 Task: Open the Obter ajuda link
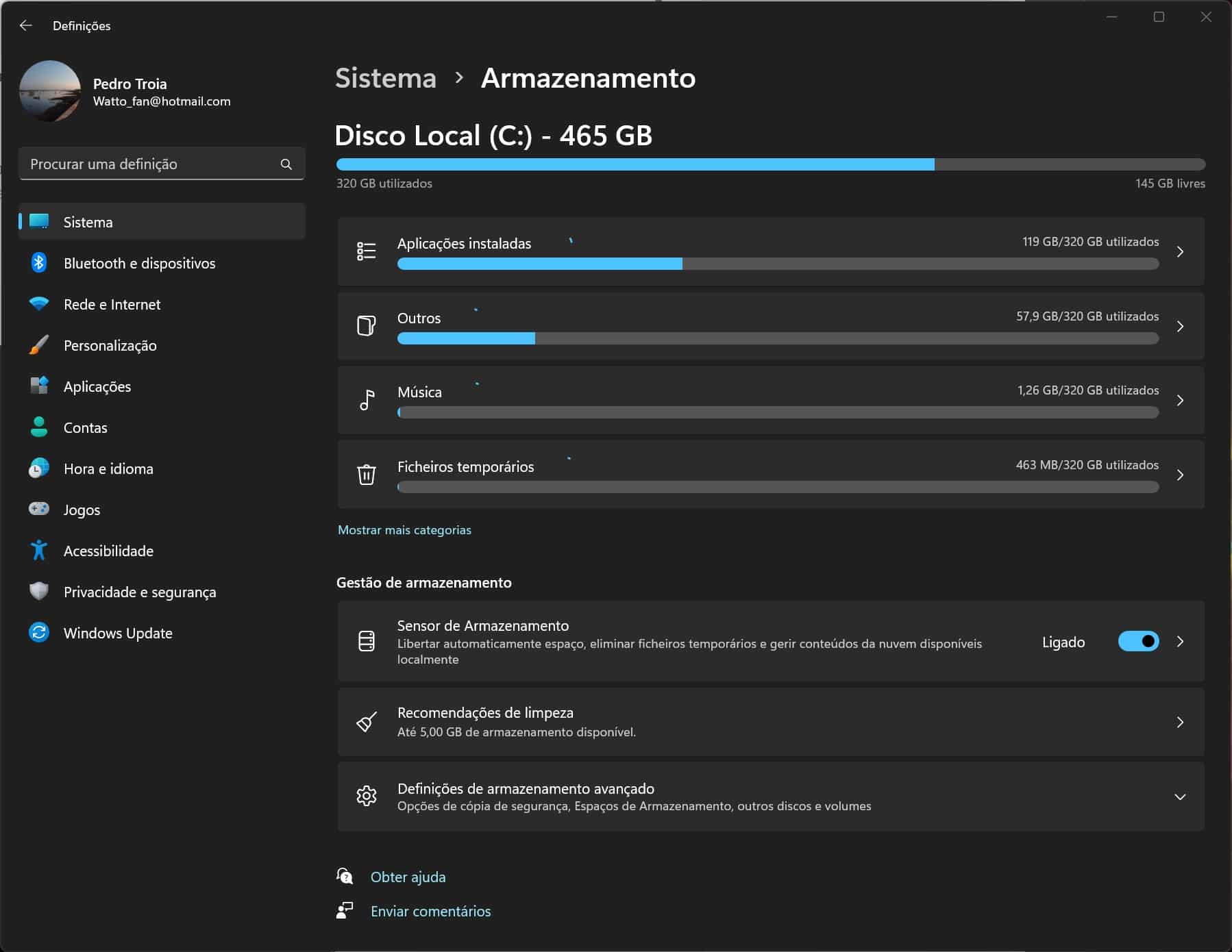(x=408, y=877)
